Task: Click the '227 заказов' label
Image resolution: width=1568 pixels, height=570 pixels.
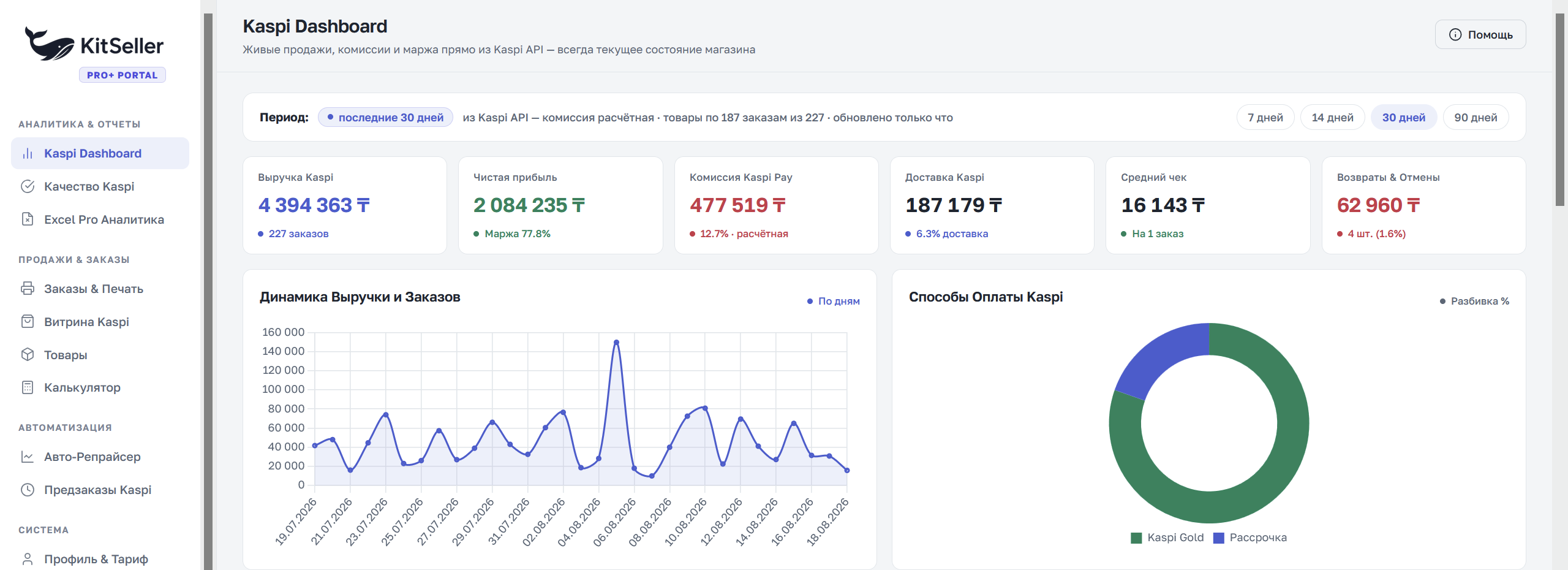Action: 298,234
